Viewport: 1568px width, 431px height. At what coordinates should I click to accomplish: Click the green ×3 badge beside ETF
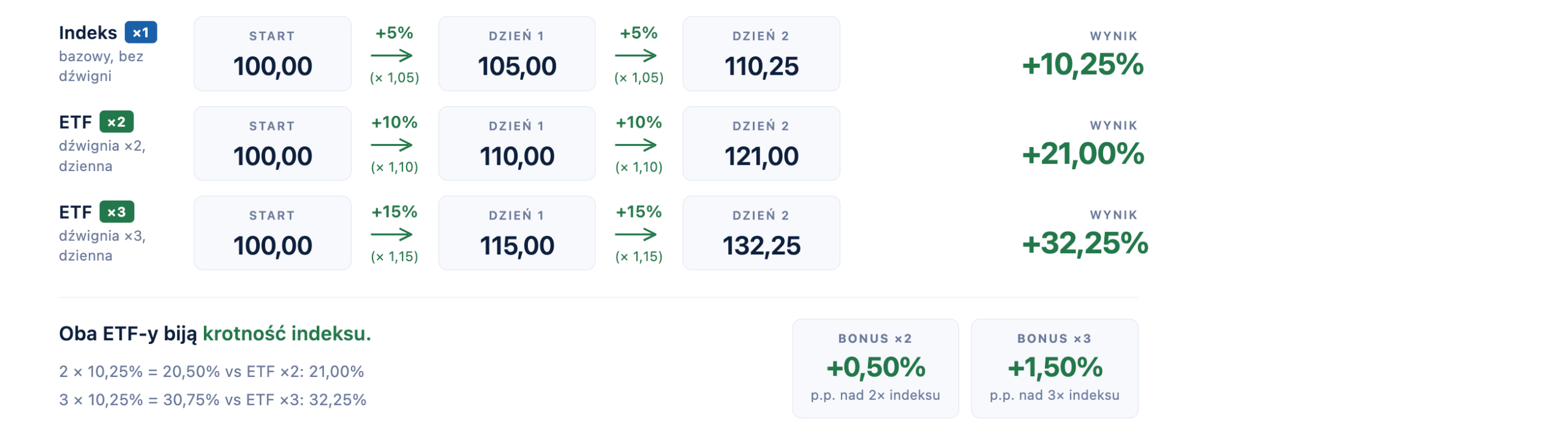[x=116, y=212]
